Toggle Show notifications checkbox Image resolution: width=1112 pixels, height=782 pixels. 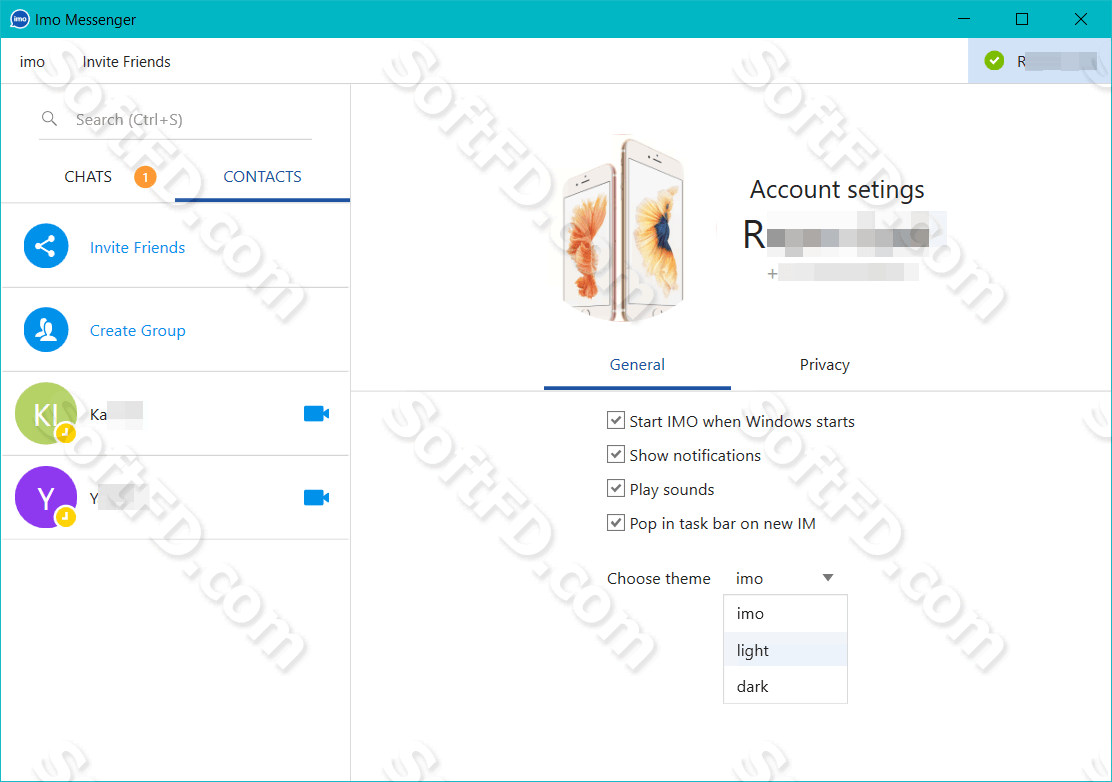coord(616,454)
